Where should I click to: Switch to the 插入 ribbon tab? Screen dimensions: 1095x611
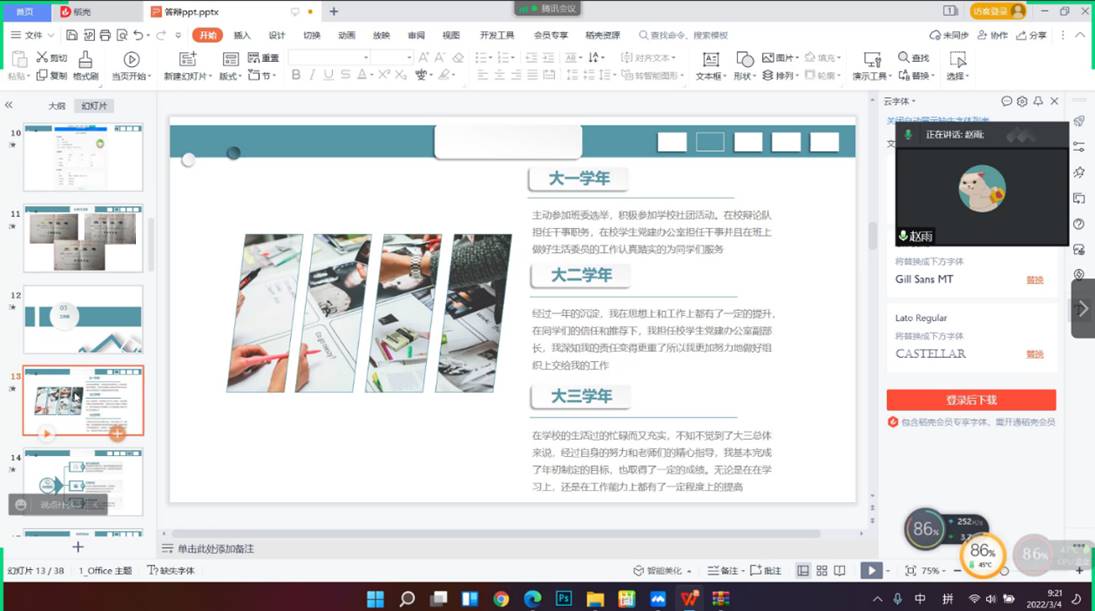tap(242, 35)
